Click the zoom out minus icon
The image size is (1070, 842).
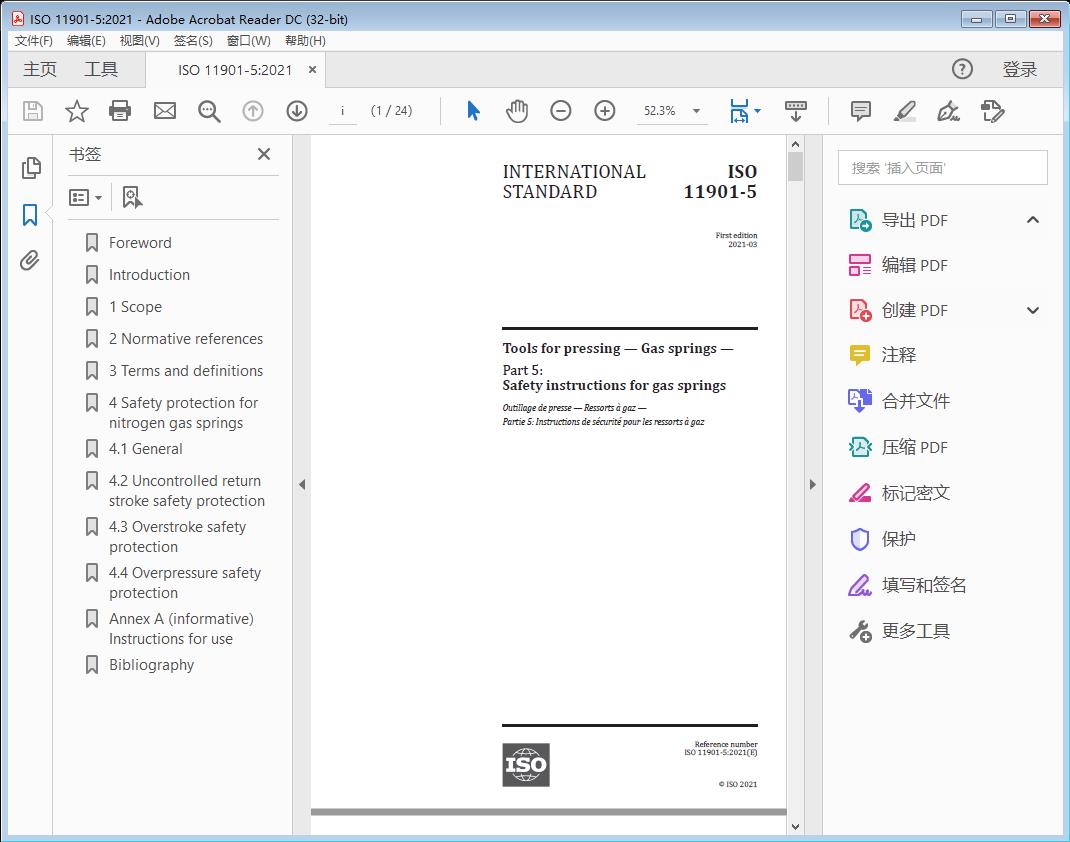[561, 111]
